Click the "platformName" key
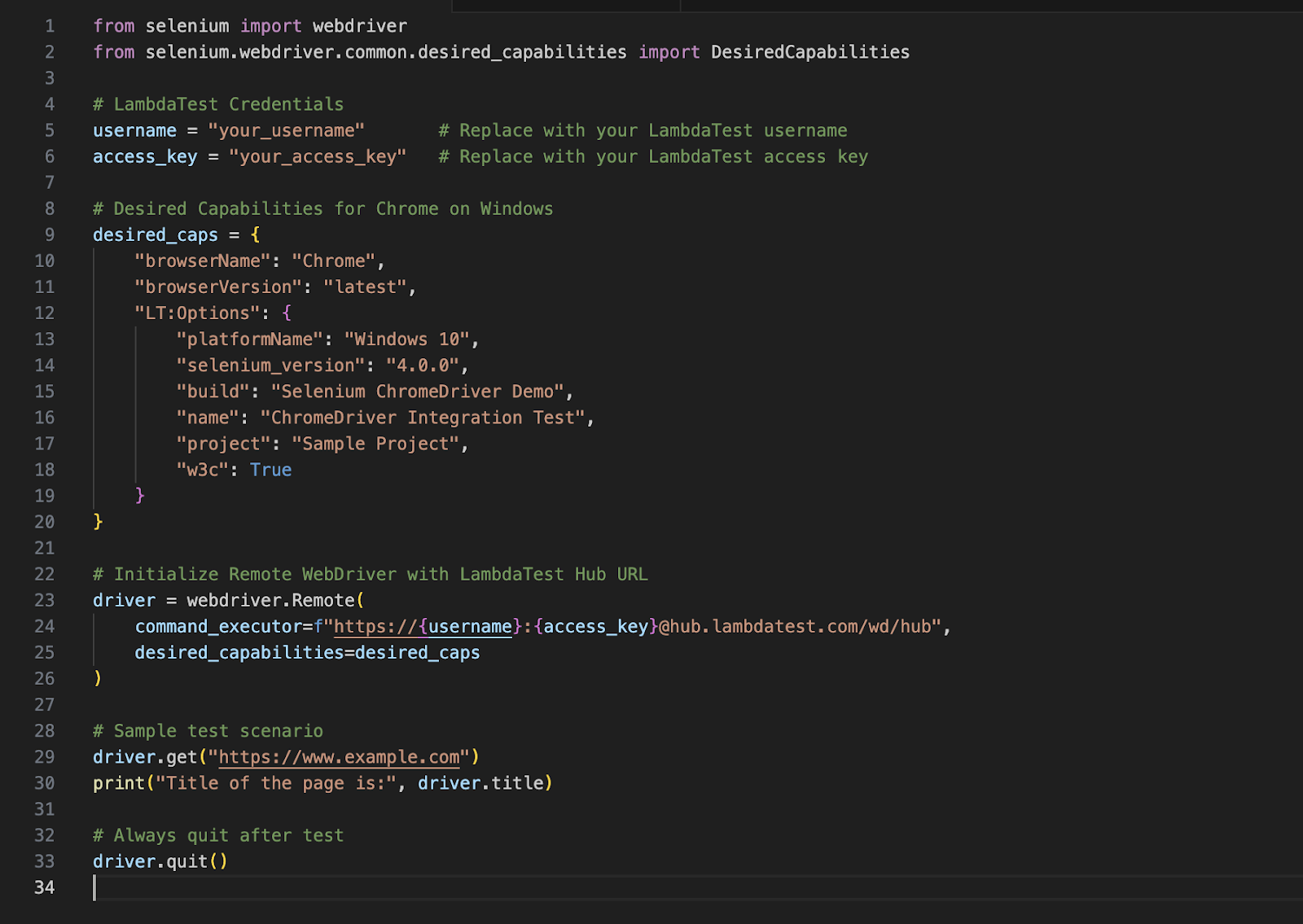1303x924 pixels. coord(250,339)
